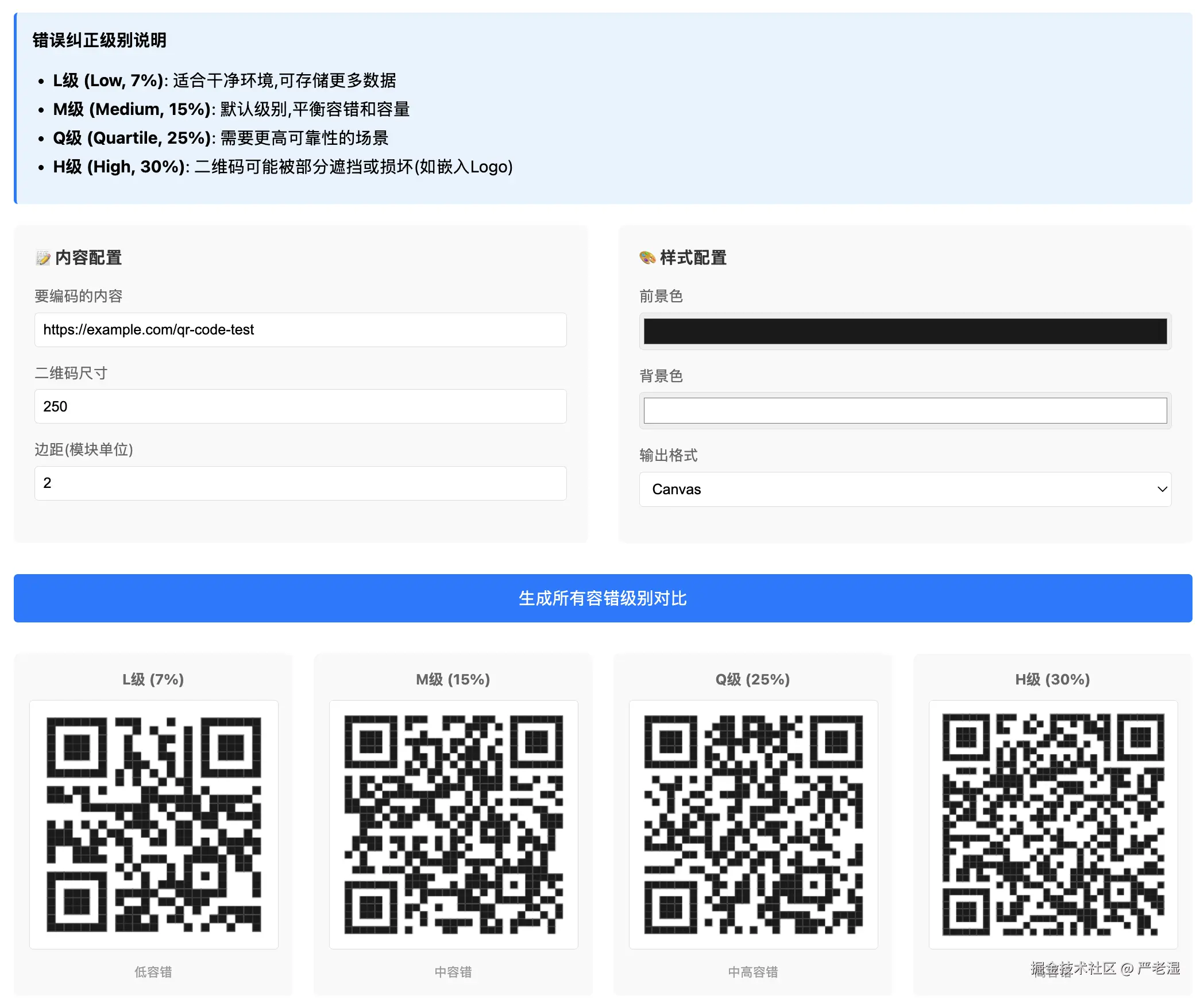Click the dropdown chevron arrow on Canvas select
This screenshot has height=1000, width=1204.
pos(1162,489)
